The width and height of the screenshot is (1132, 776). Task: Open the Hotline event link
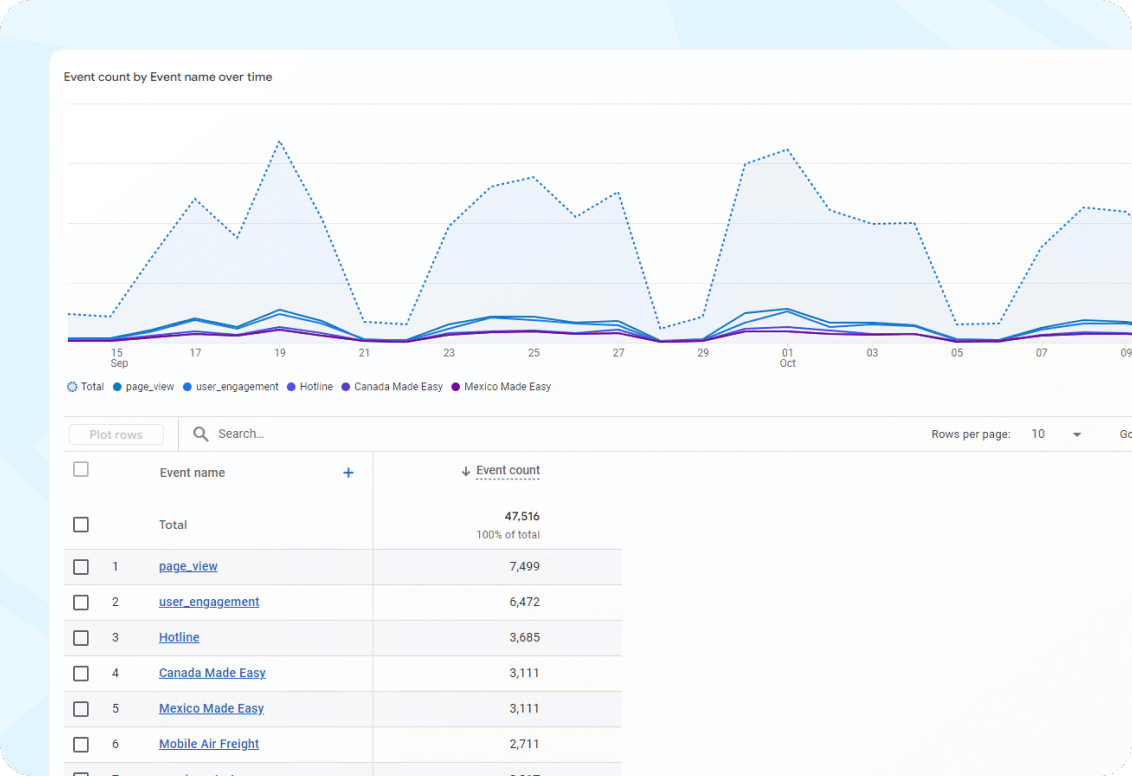178,637
